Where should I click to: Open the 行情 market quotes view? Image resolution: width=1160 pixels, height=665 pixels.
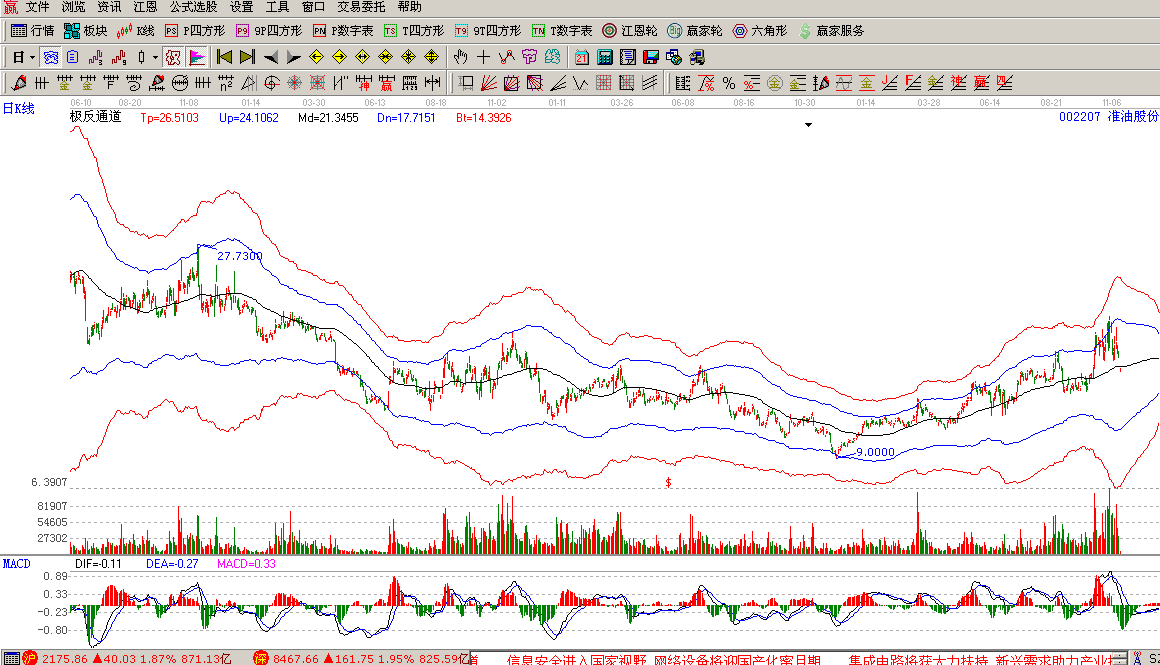click(32, 31)
